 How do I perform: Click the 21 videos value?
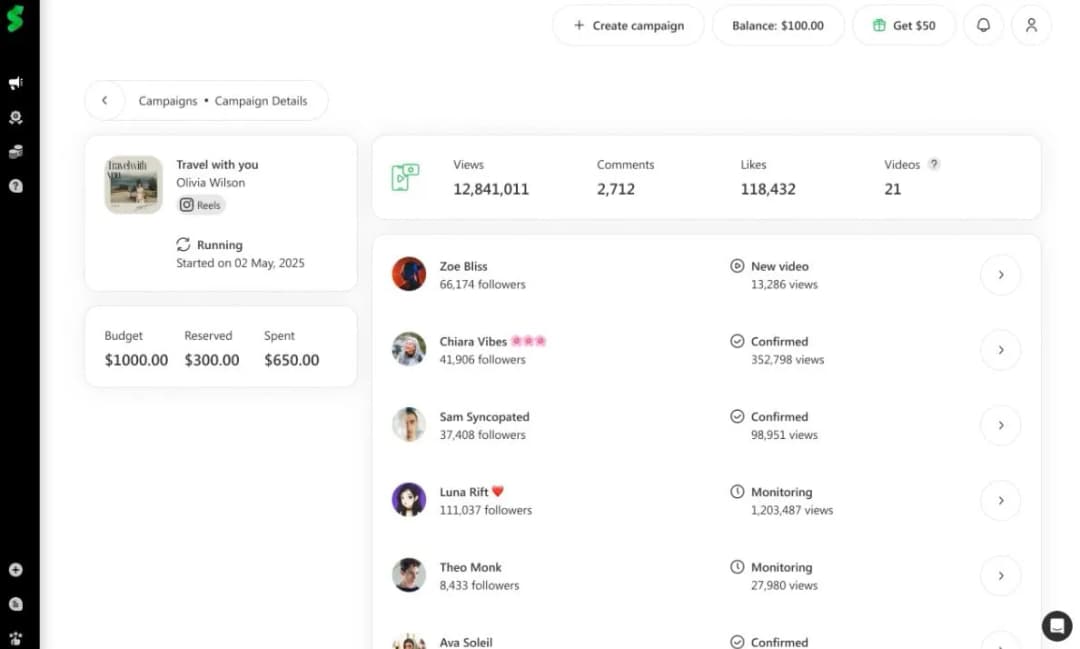pyautogui.click(x=893, y=189)
